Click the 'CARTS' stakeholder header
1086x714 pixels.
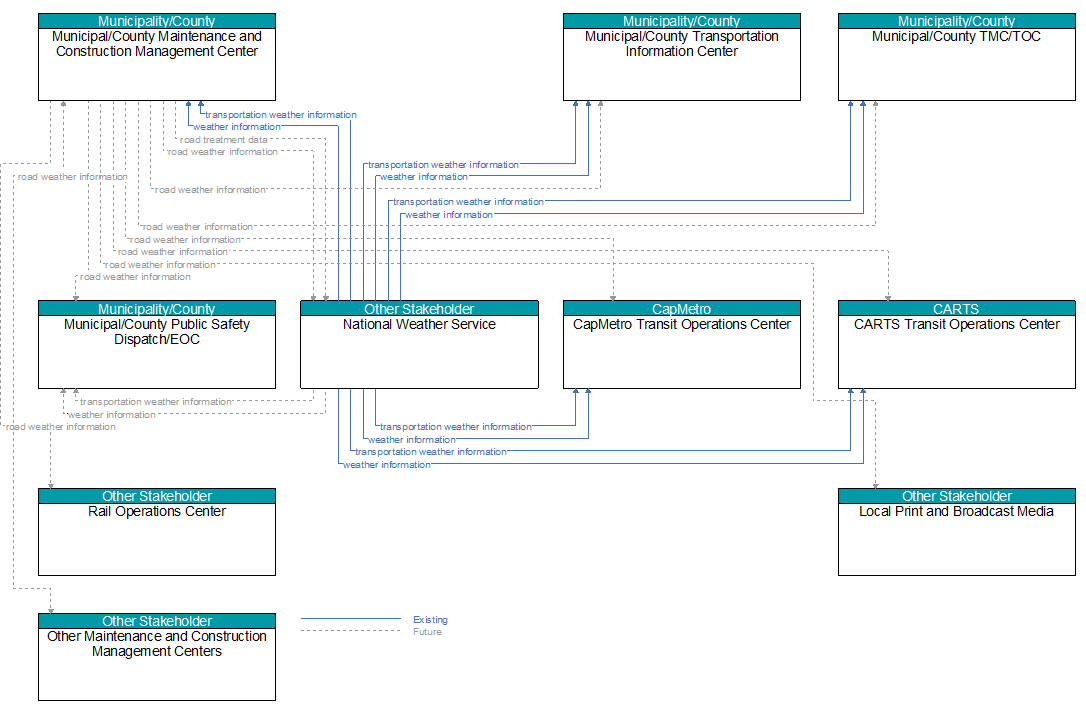tap(956, 309)
